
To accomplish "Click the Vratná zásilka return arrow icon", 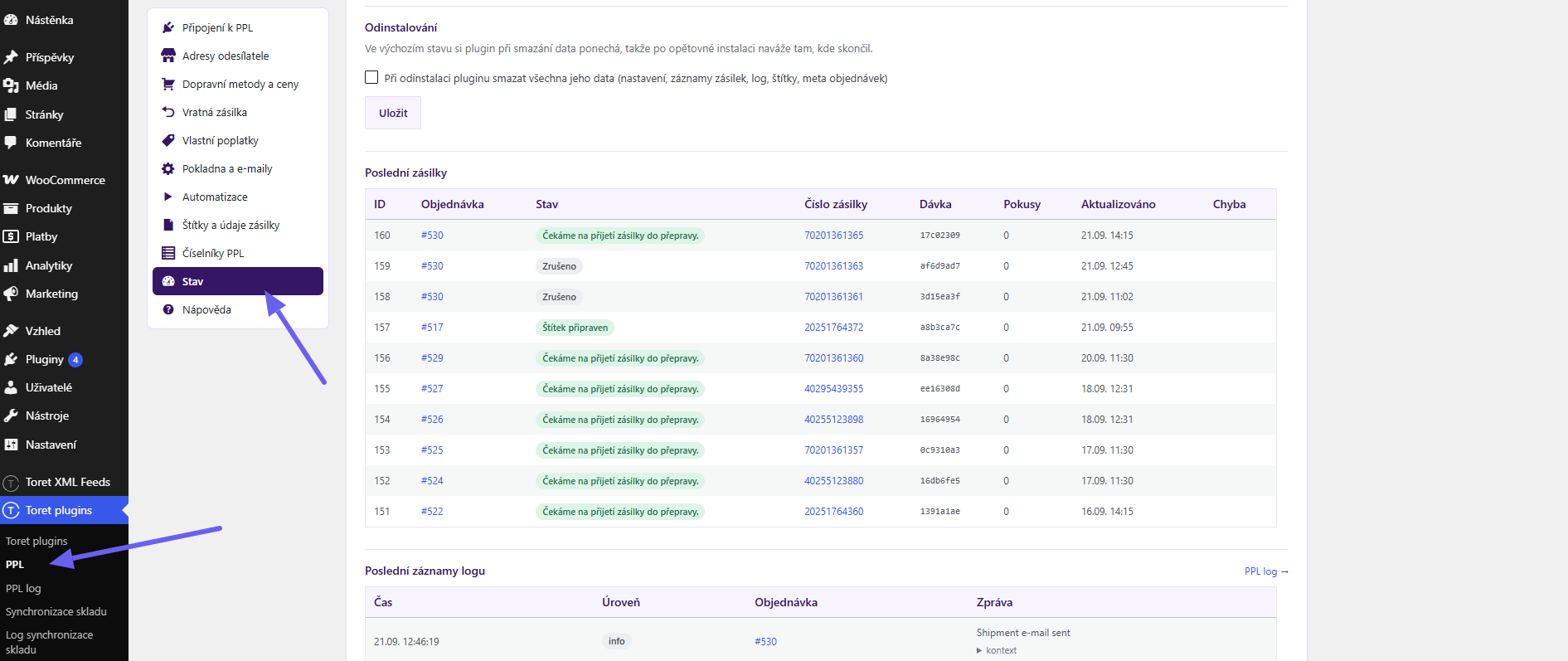I will pyautogui.click(x=168, y=112).
